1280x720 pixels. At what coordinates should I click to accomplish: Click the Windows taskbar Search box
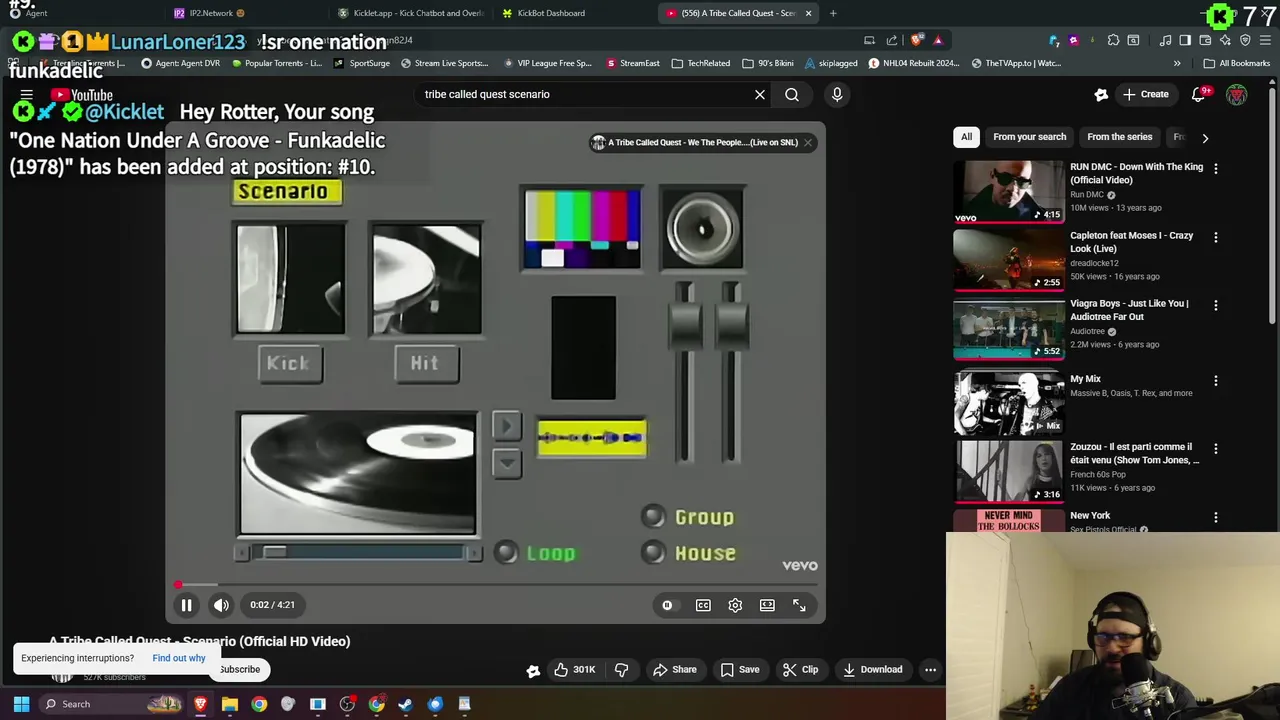(x=110, y=704)
